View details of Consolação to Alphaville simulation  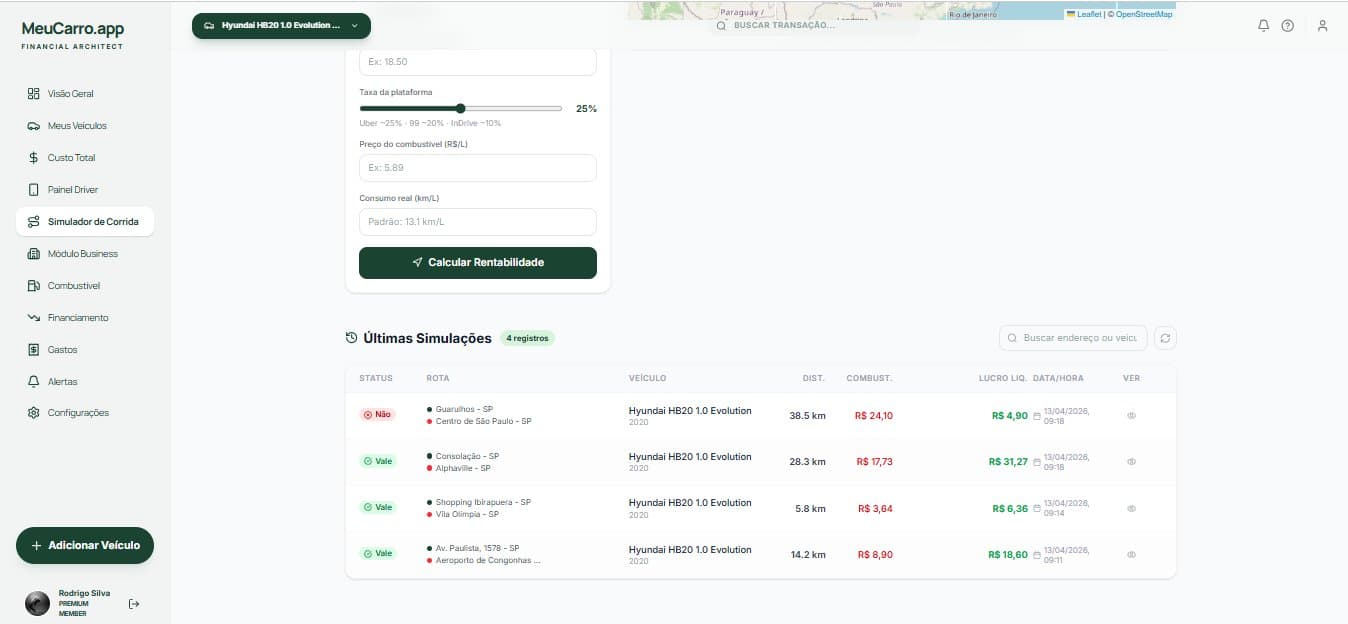pyautogui.click(x=1131, y=462)
